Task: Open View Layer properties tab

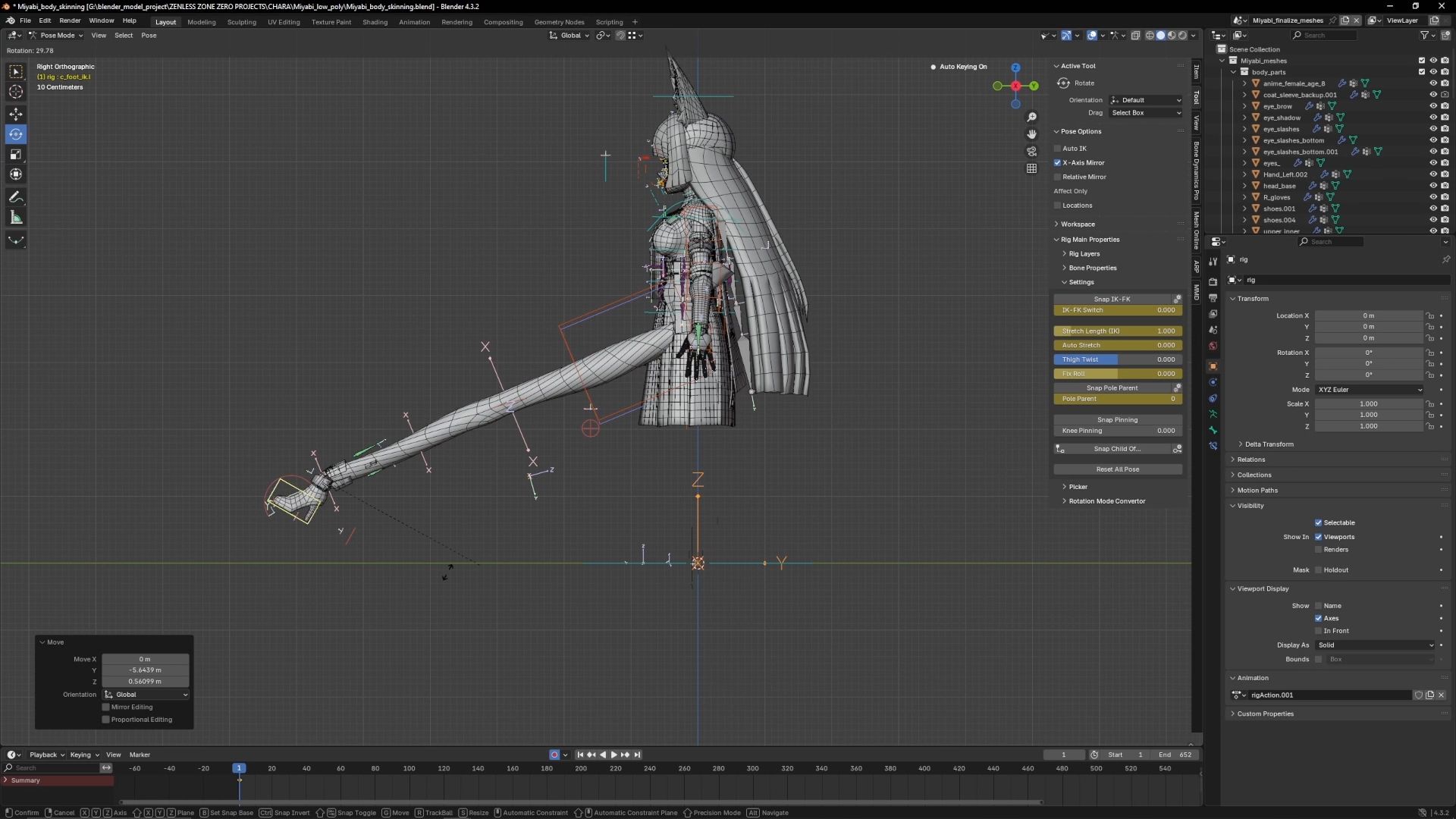Action: click(1213, 314)
